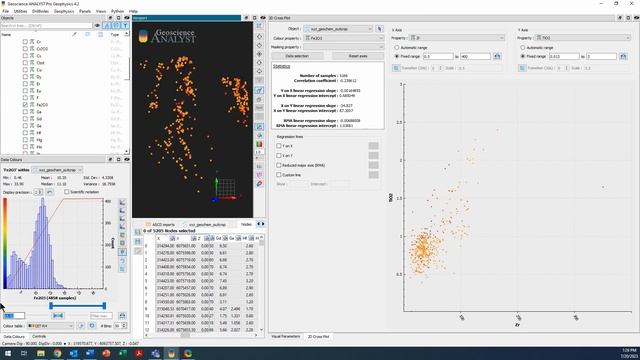Click the top viewport toolbar icon
This screenshot has height=360, width=640.
click(x=260, y=26)
